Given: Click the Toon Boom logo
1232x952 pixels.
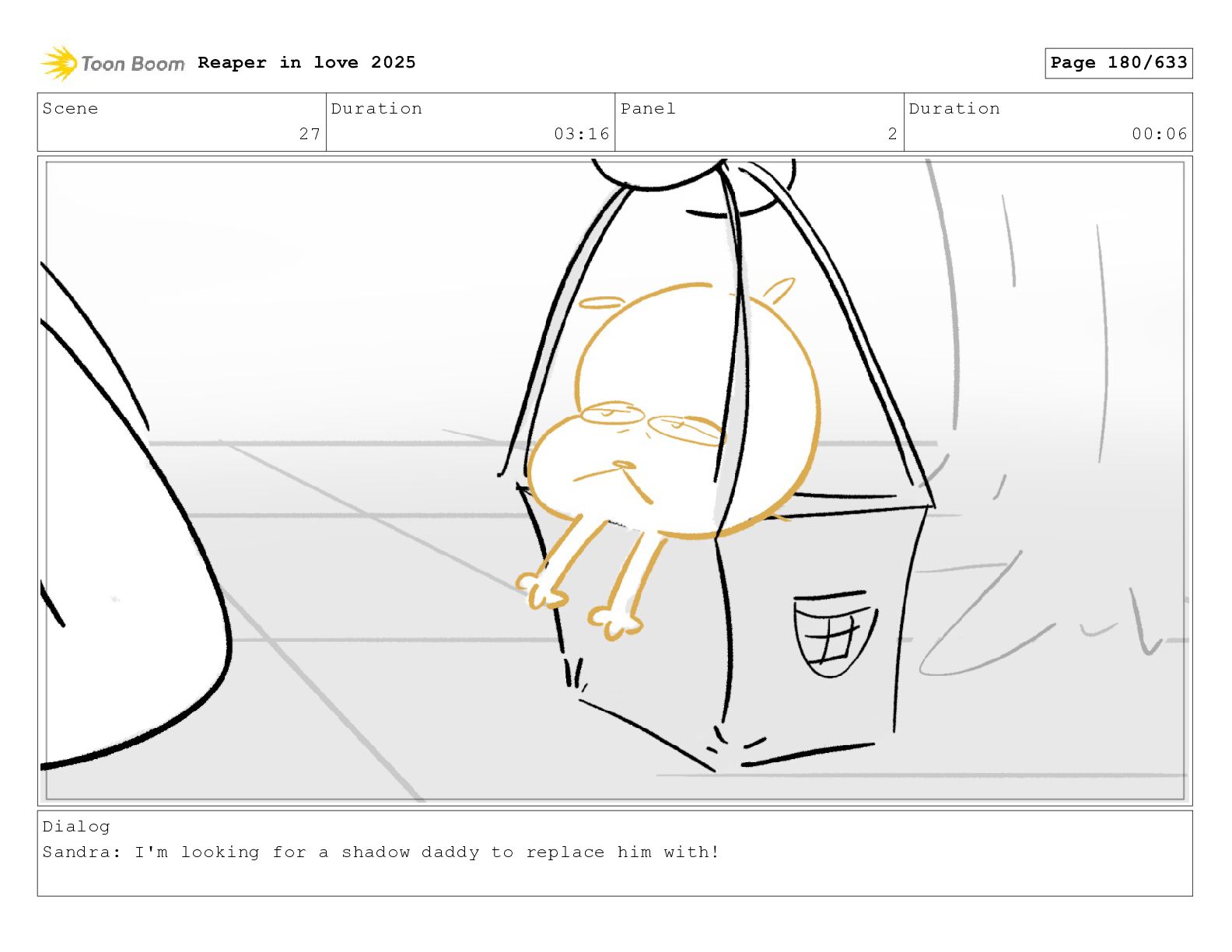Looking at the screenshot, I should tap(113, 63).
